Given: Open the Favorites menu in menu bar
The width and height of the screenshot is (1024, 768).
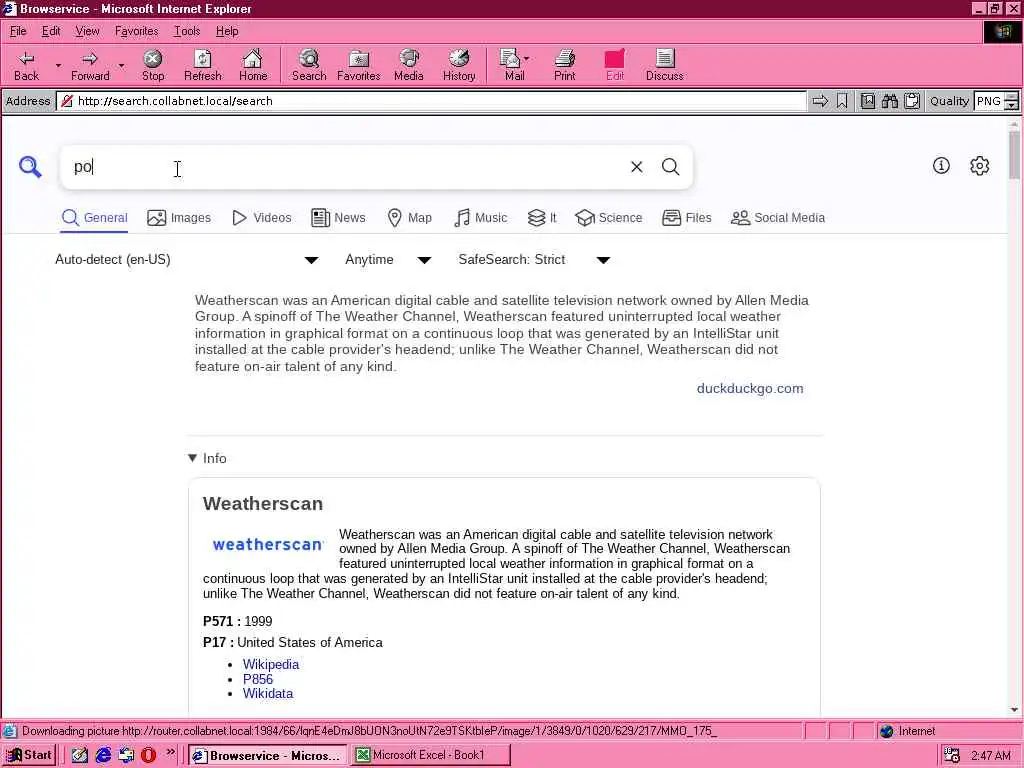Looking at the screenshot, I should coord(136,31).
